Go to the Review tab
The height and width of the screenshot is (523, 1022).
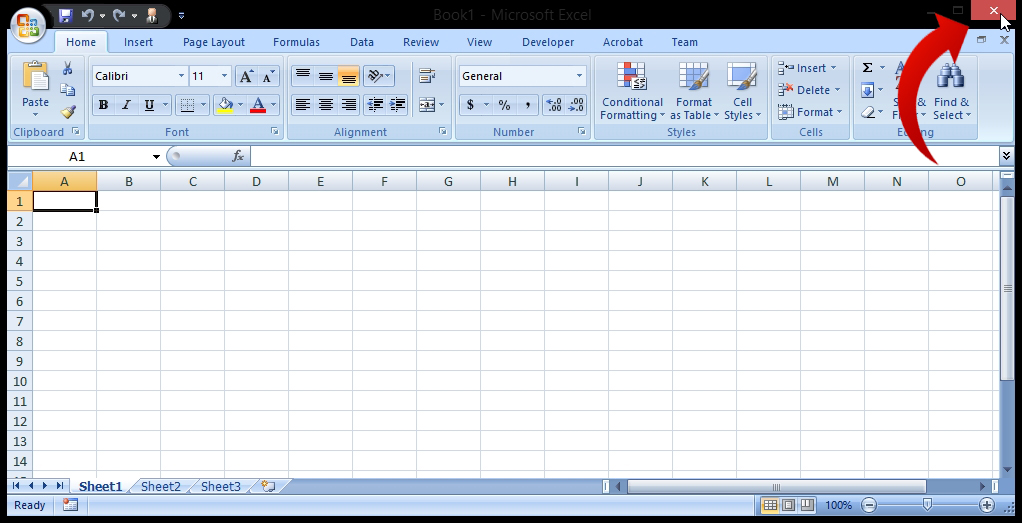click(420, 42)
